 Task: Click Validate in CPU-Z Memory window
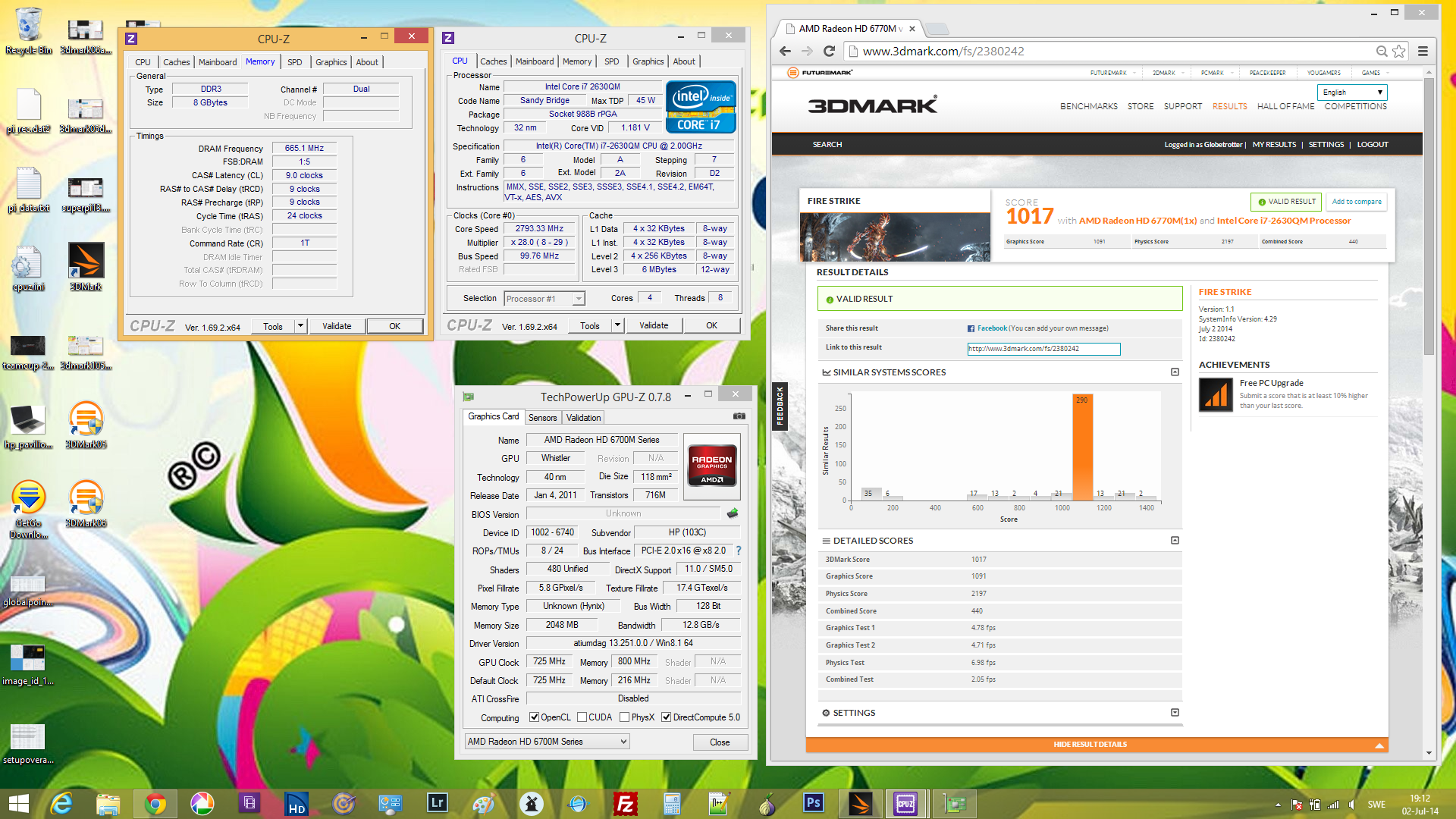337,326
